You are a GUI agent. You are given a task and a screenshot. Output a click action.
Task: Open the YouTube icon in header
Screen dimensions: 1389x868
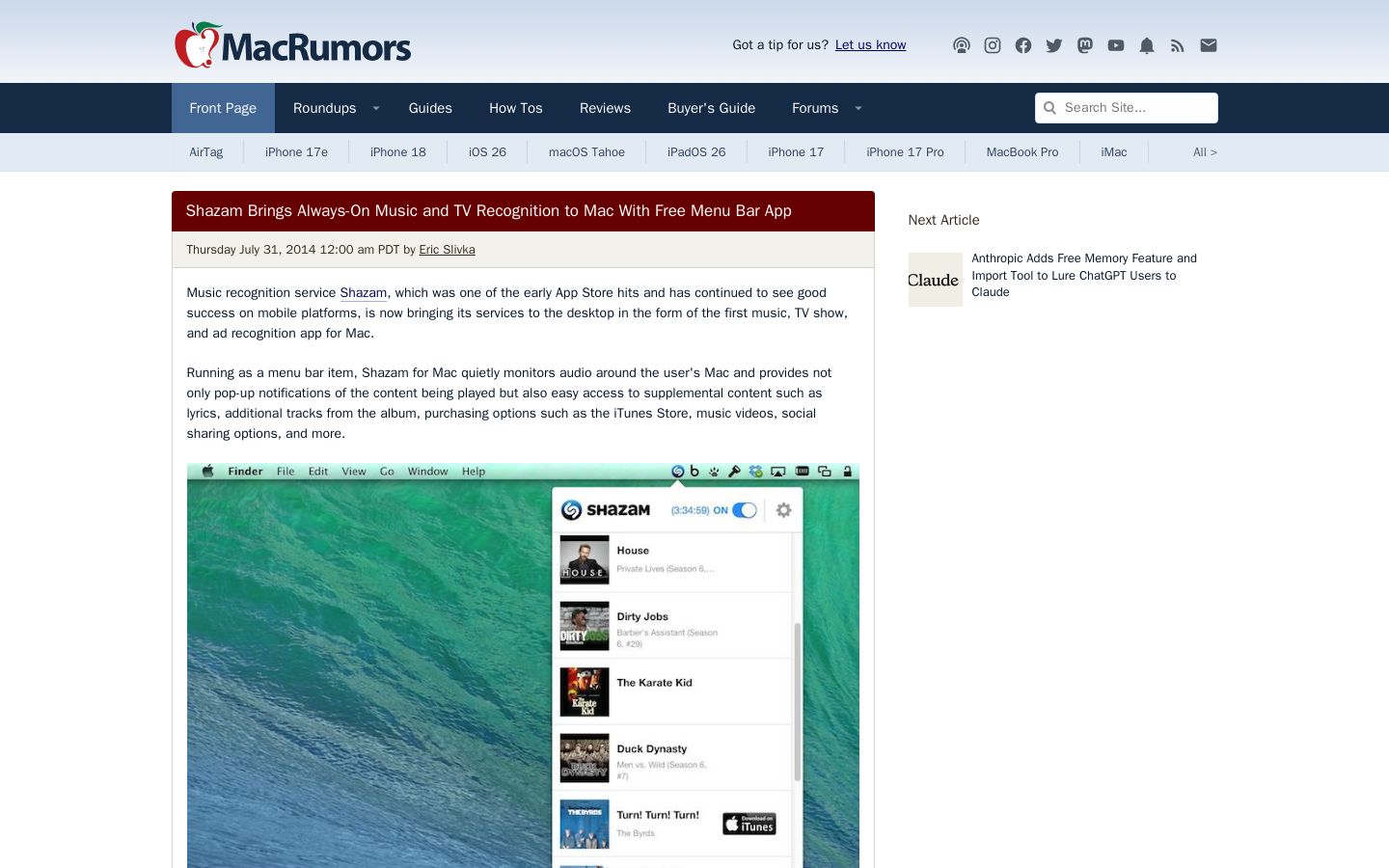[x=1116, y=45]
